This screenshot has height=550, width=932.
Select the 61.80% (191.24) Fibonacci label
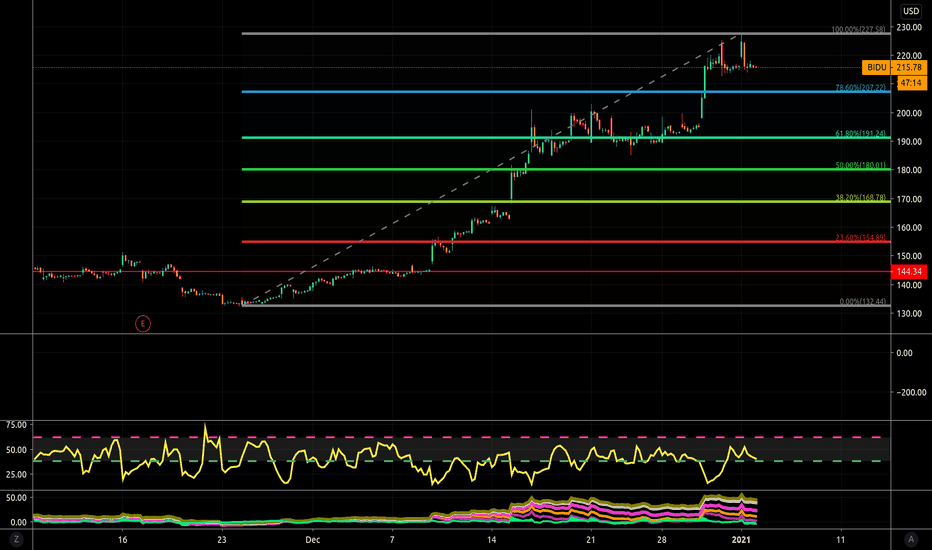point(860,134)
